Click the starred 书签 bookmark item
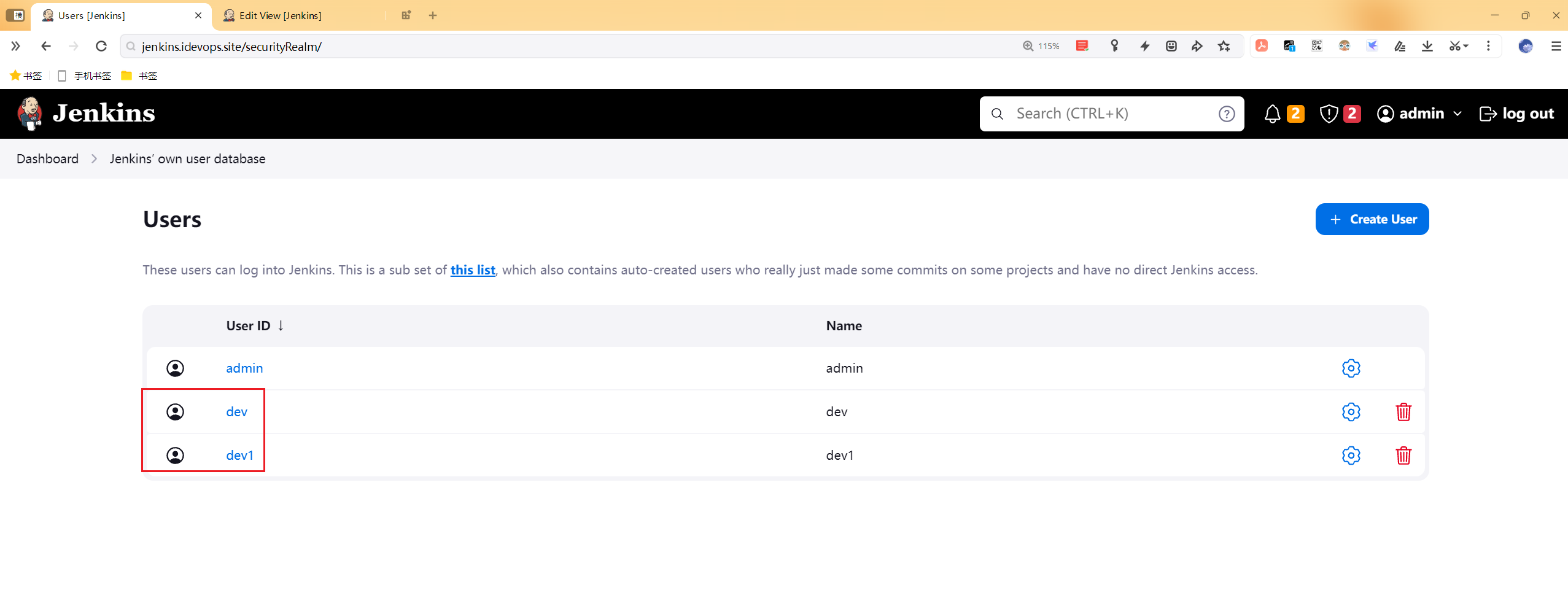The height and width of the screenshot is (601, 1568). click(26, 76)
